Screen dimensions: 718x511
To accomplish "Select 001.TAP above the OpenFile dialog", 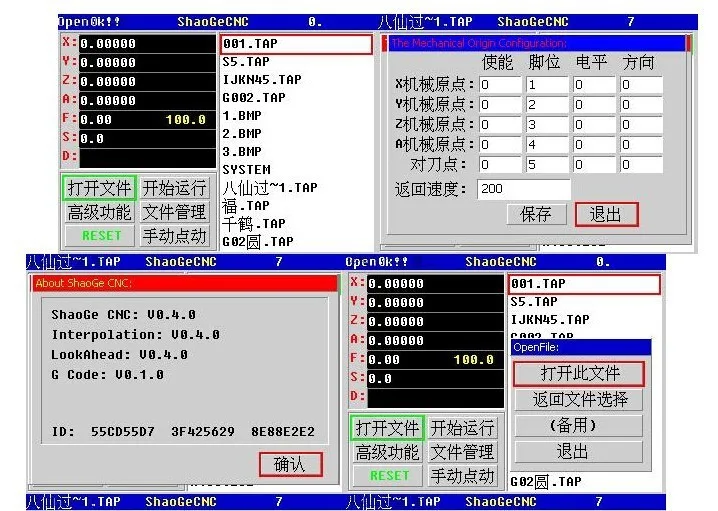I will (584, 284).
